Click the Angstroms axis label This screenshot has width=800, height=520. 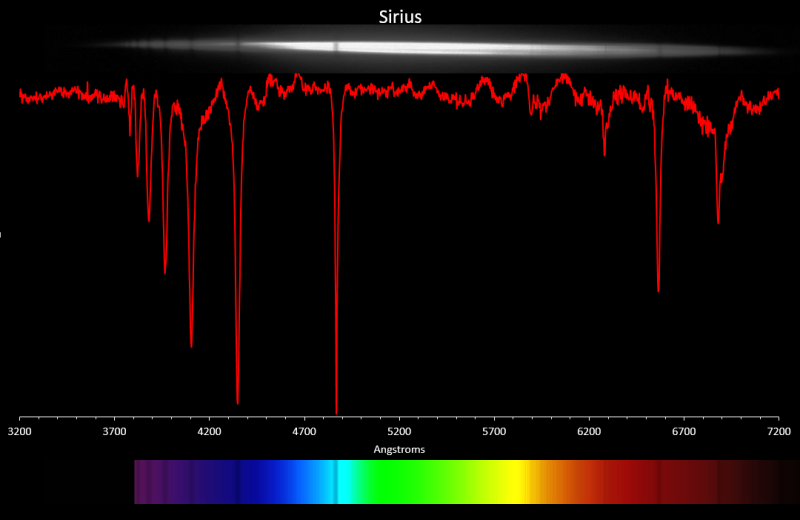point(399,449)
